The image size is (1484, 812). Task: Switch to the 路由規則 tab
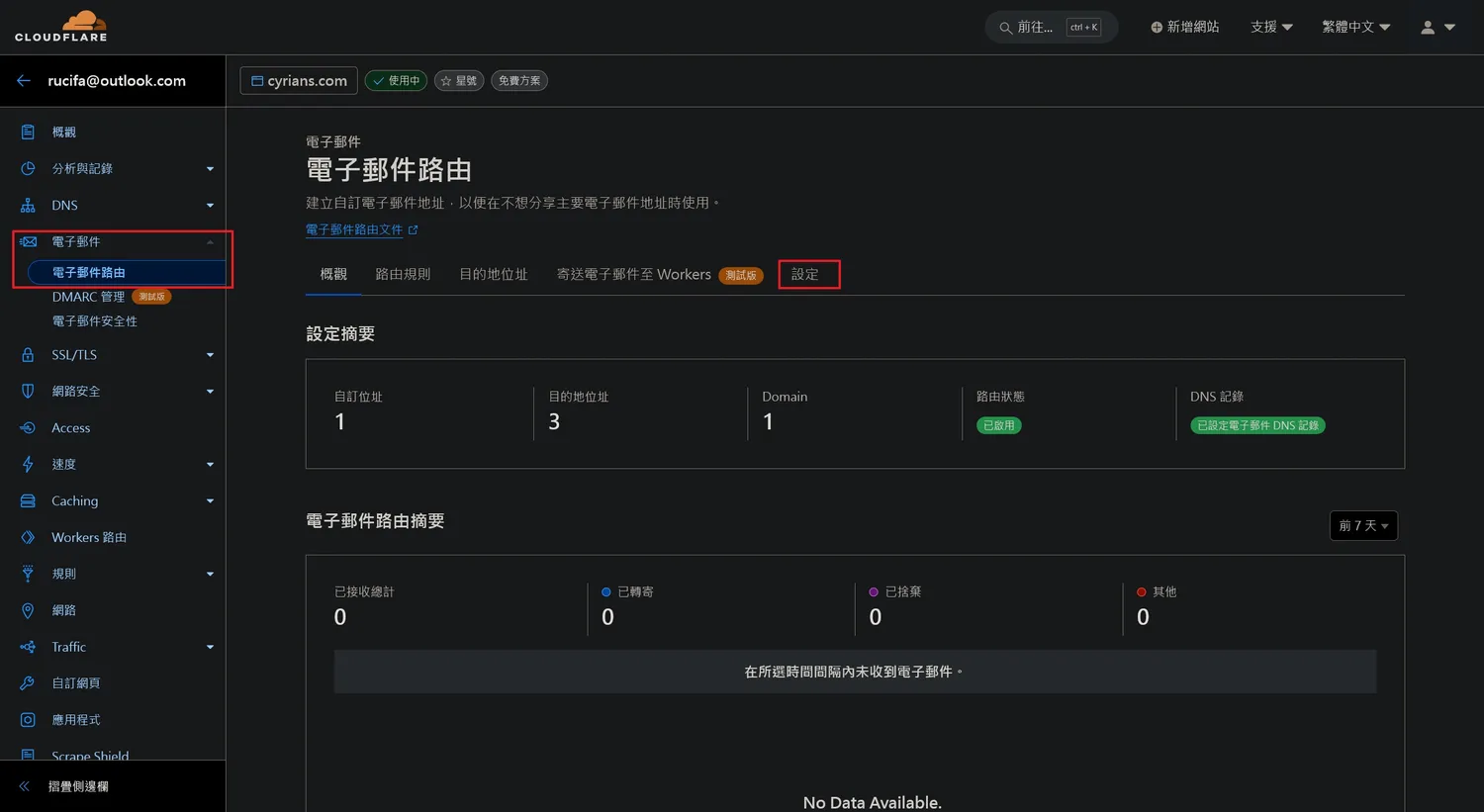point(403,275)
